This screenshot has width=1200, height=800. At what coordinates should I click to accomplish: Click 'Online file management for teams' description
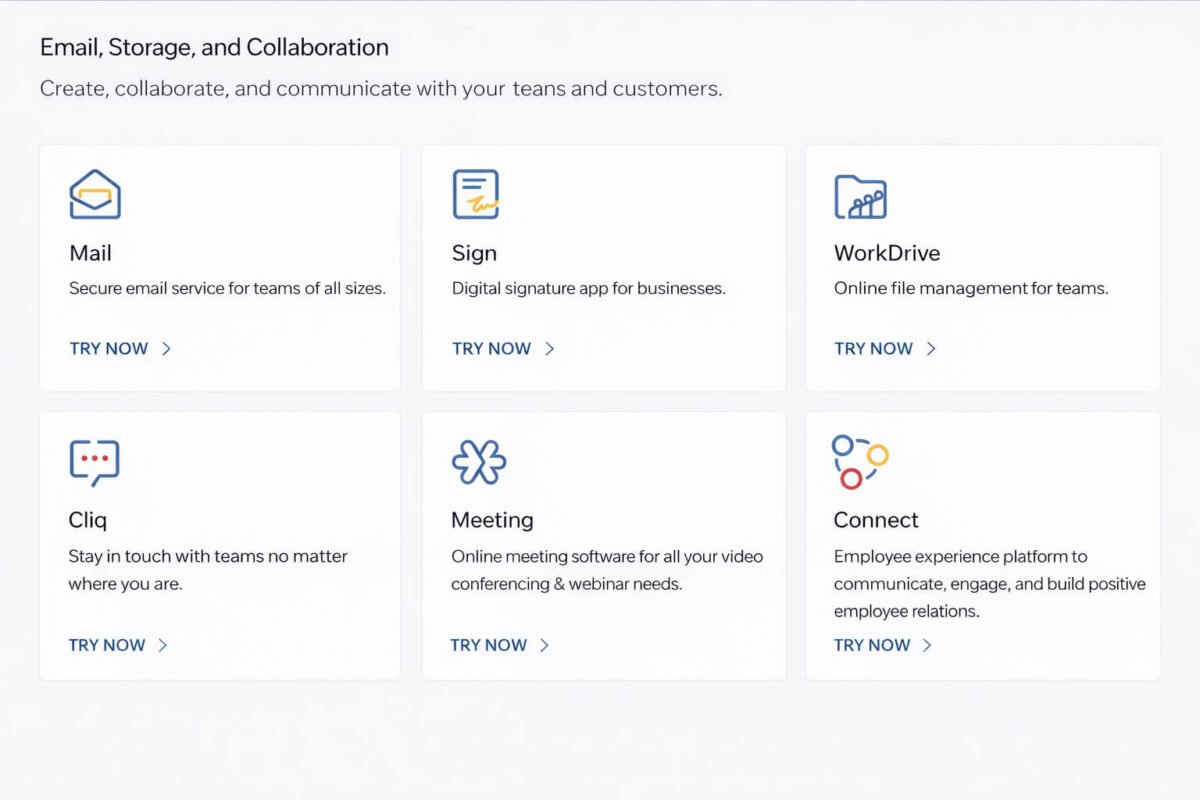[971, 288]
